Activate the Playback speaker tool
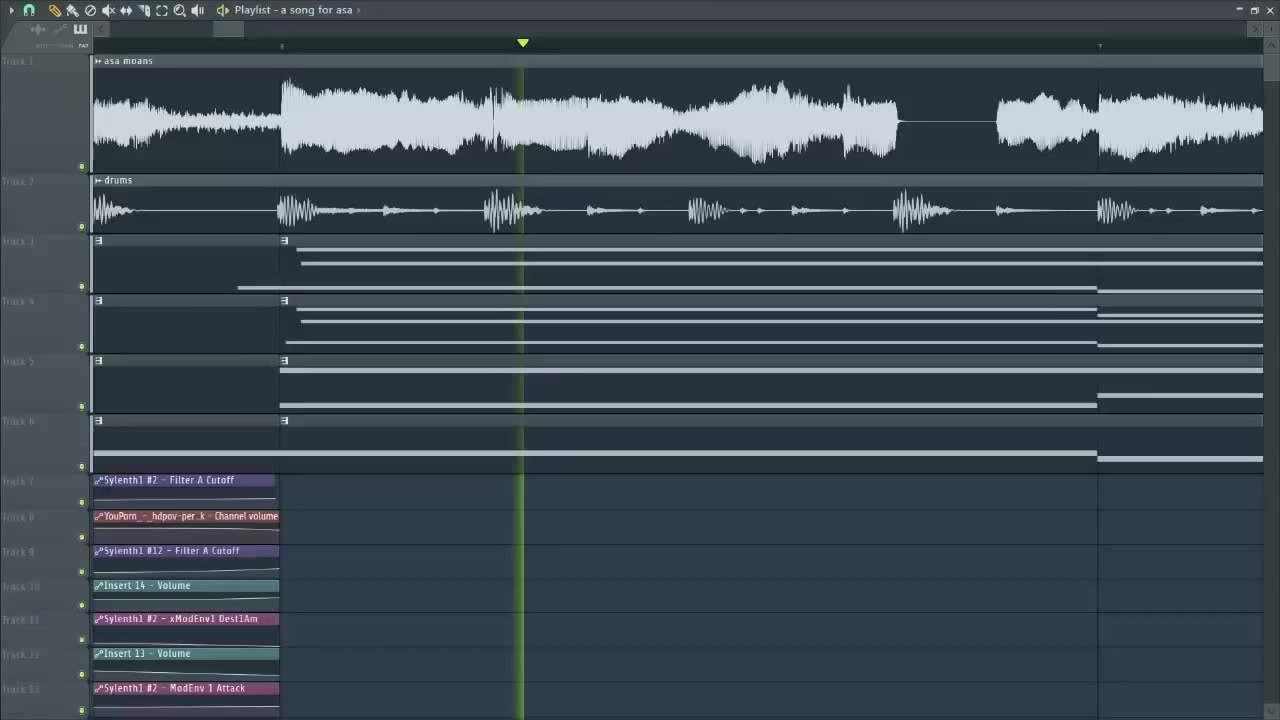Viewport: 1280px width, 720px height. tap(198, 10)
